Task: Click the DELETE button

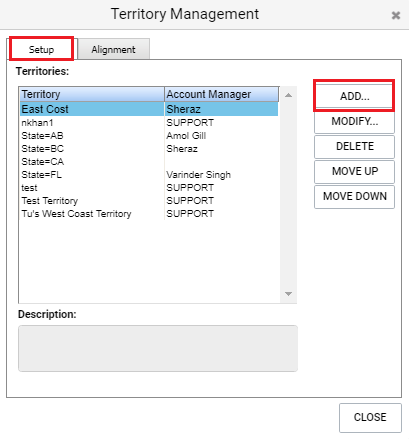Action: pos(354,146)
